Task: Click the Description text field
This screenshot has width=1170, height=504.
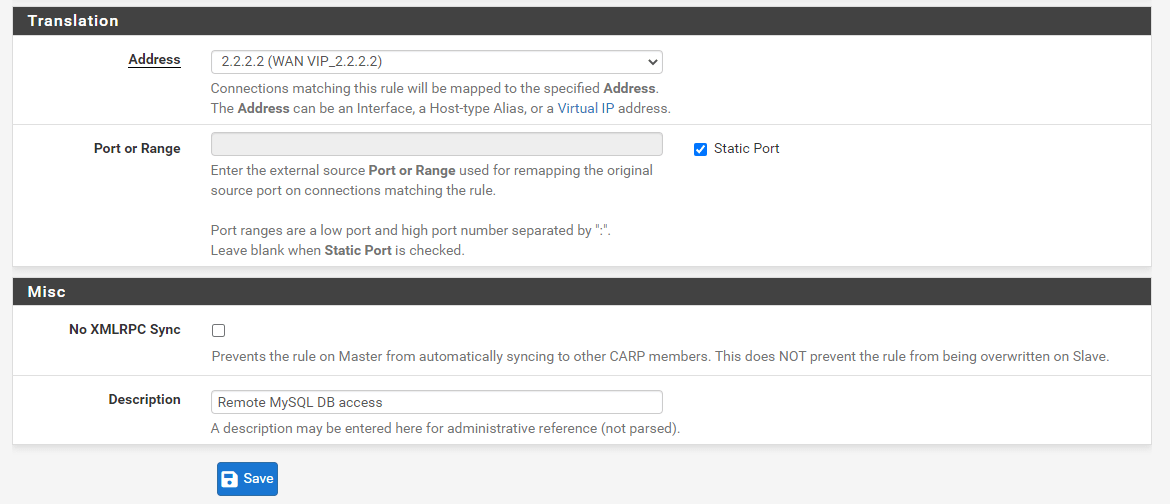Action: click(437, 402)
